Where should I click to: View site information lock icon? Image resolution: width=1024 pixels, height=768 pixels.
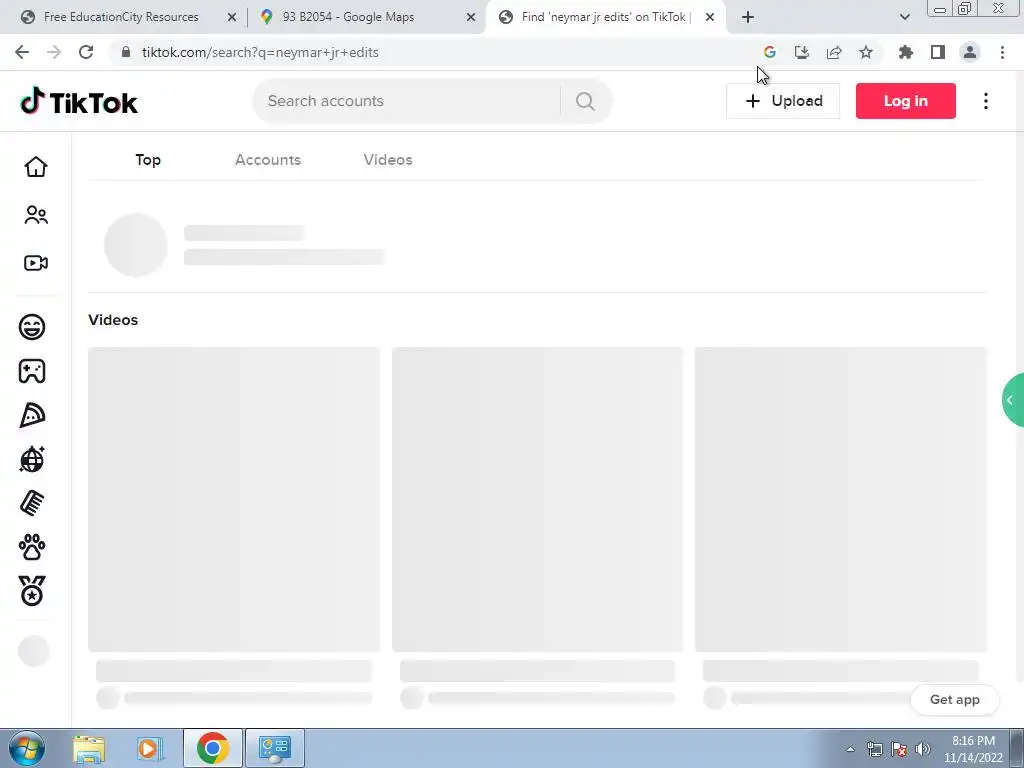point(126,52)
